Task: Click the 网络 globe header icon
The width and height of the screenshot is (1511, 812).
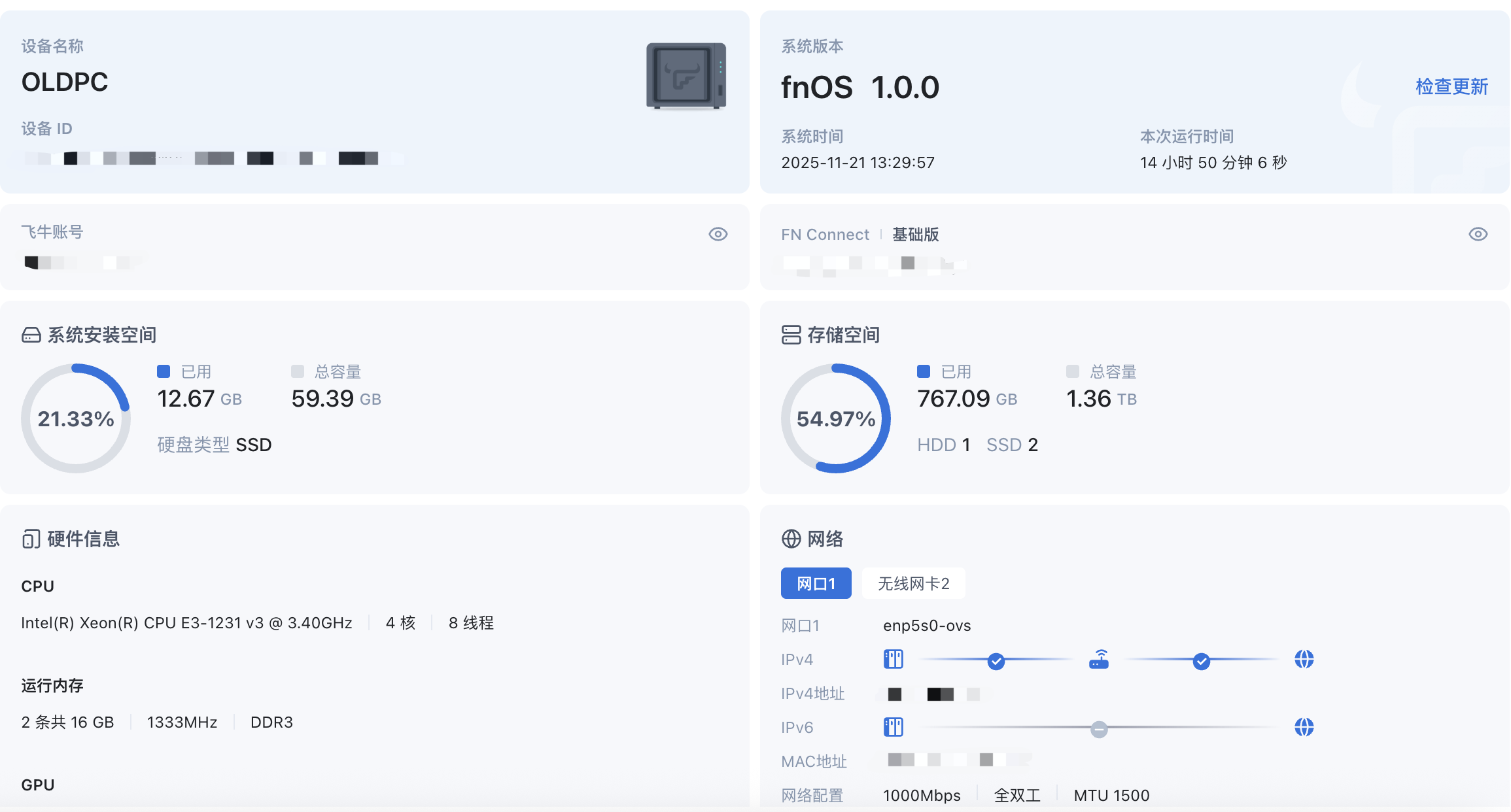Action: pyautogui.click(x=791, y=539)
